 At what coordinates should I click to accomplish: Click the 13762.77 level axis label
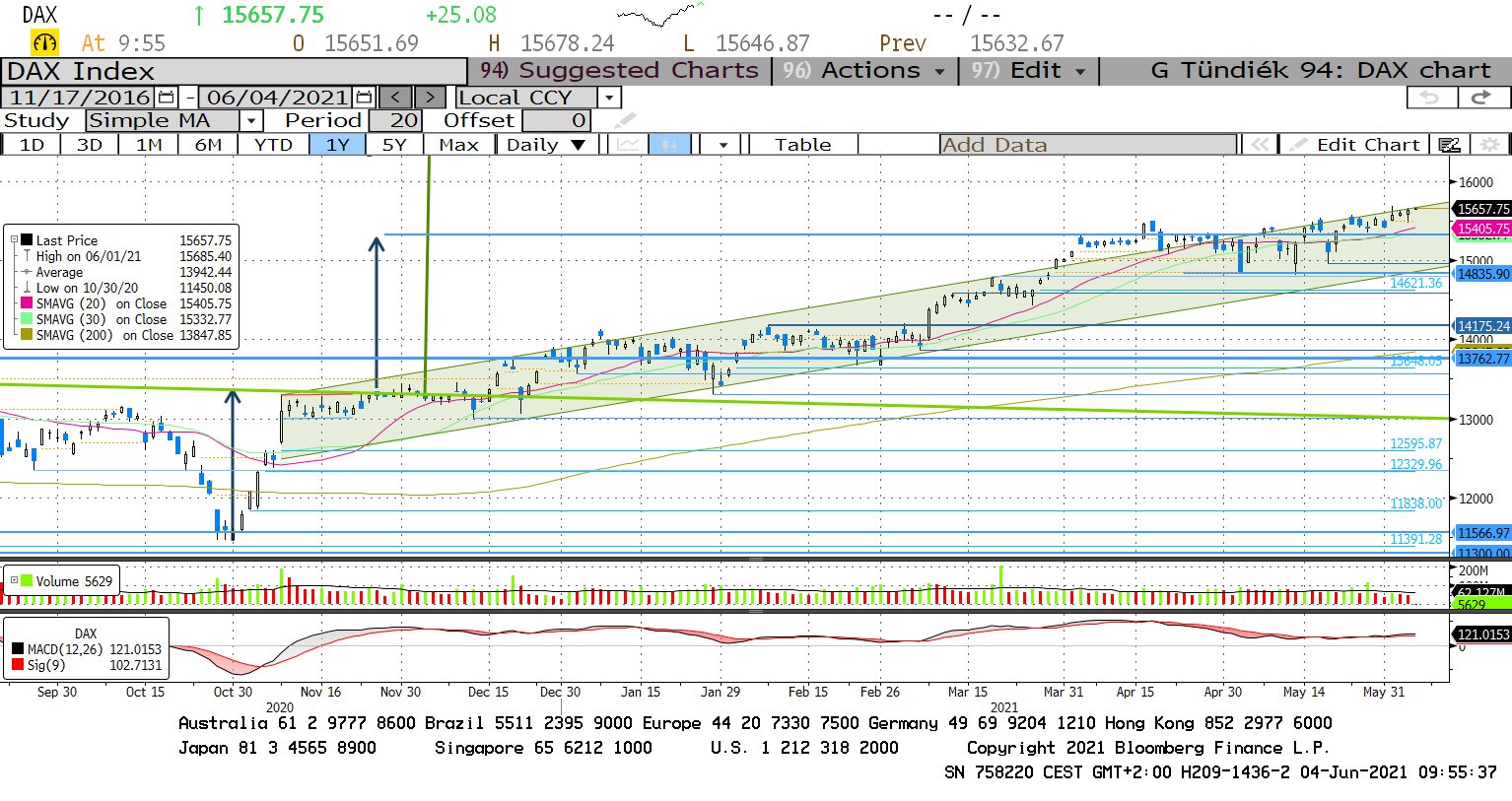[1482, 359]
